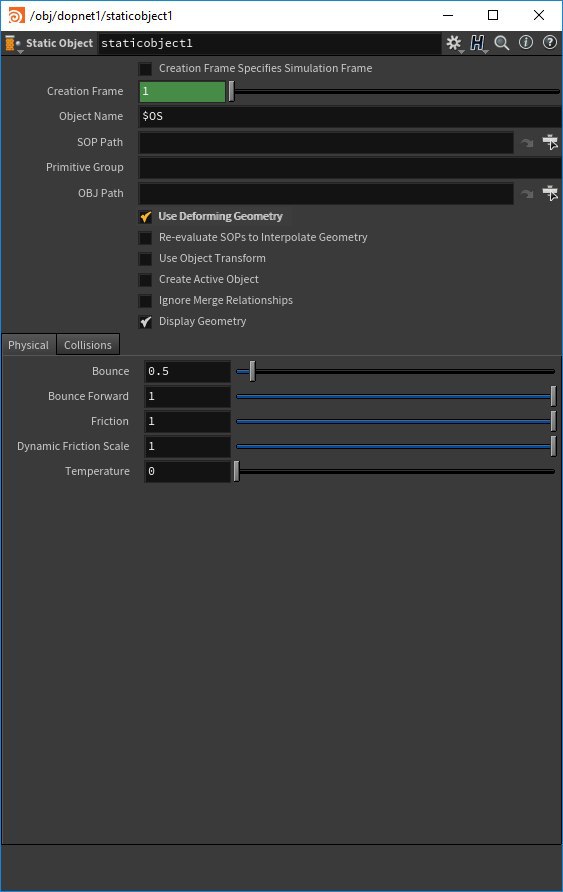Select the Physical tab
Image resolution: width=563 pixels, height=892 pixels.
coord(28,345)
